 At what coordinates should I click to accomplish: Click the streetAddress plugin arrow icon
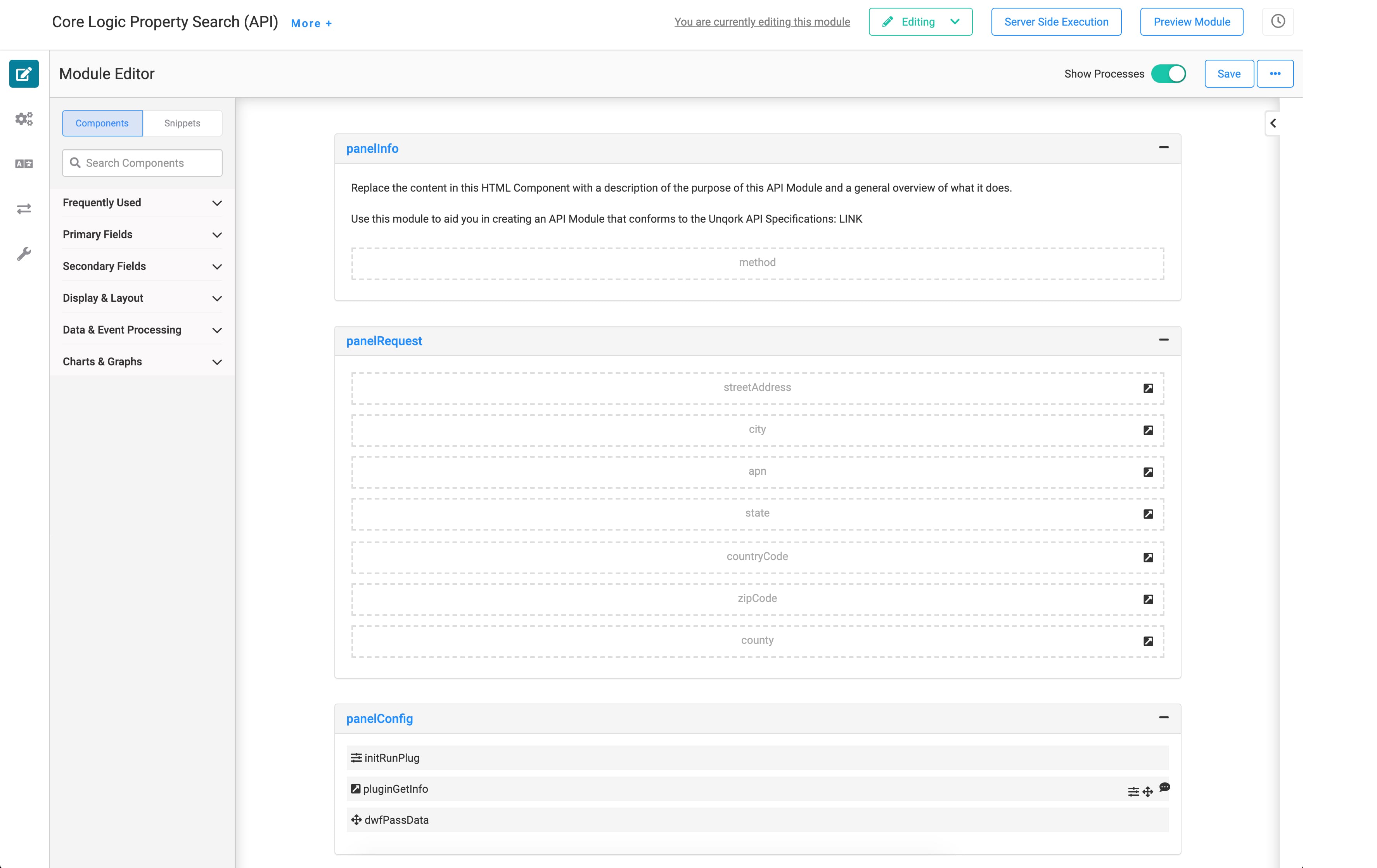click(x=1148, y=388)
